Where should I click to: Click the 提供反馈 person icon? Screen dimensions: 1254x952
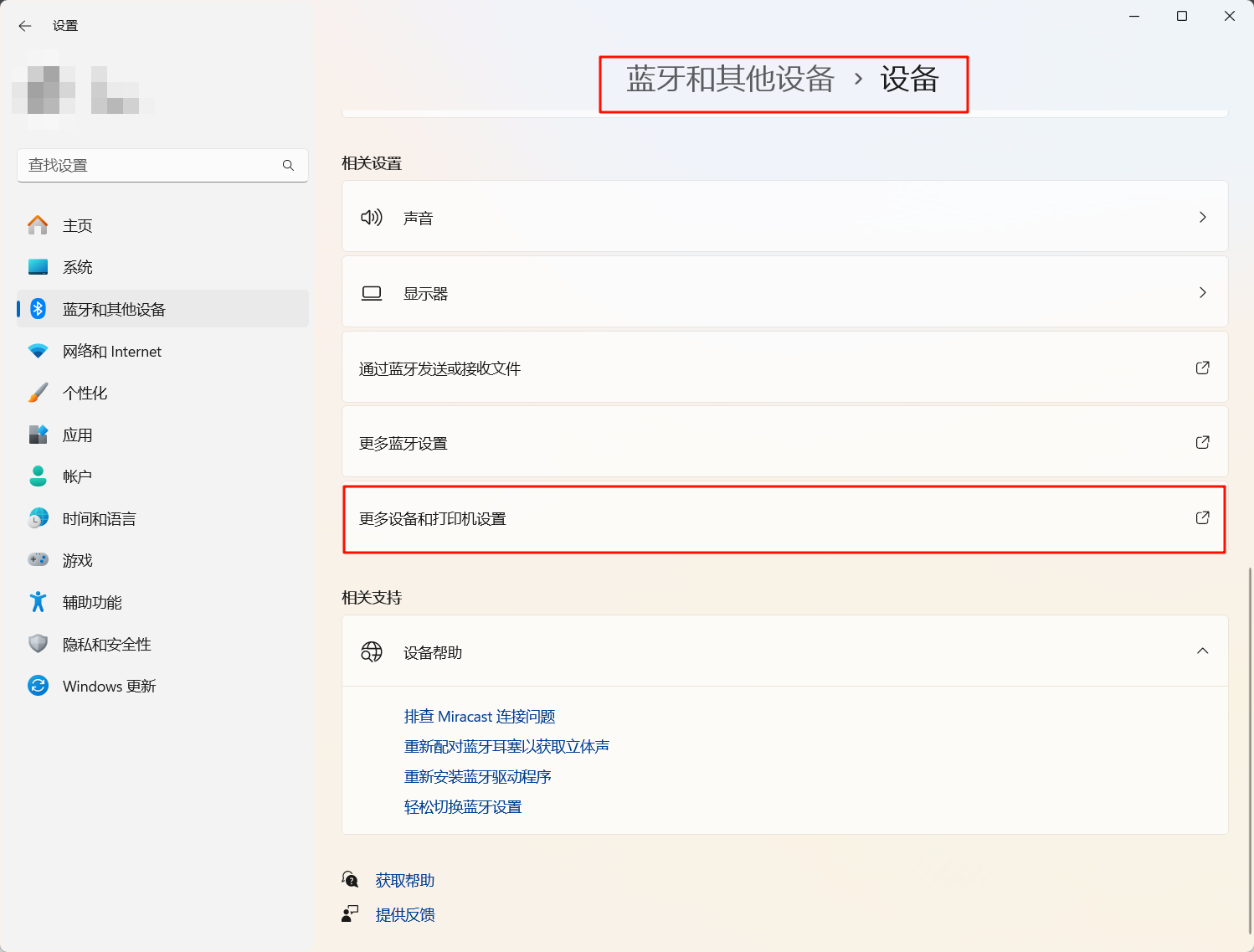(x=350, y=913)
